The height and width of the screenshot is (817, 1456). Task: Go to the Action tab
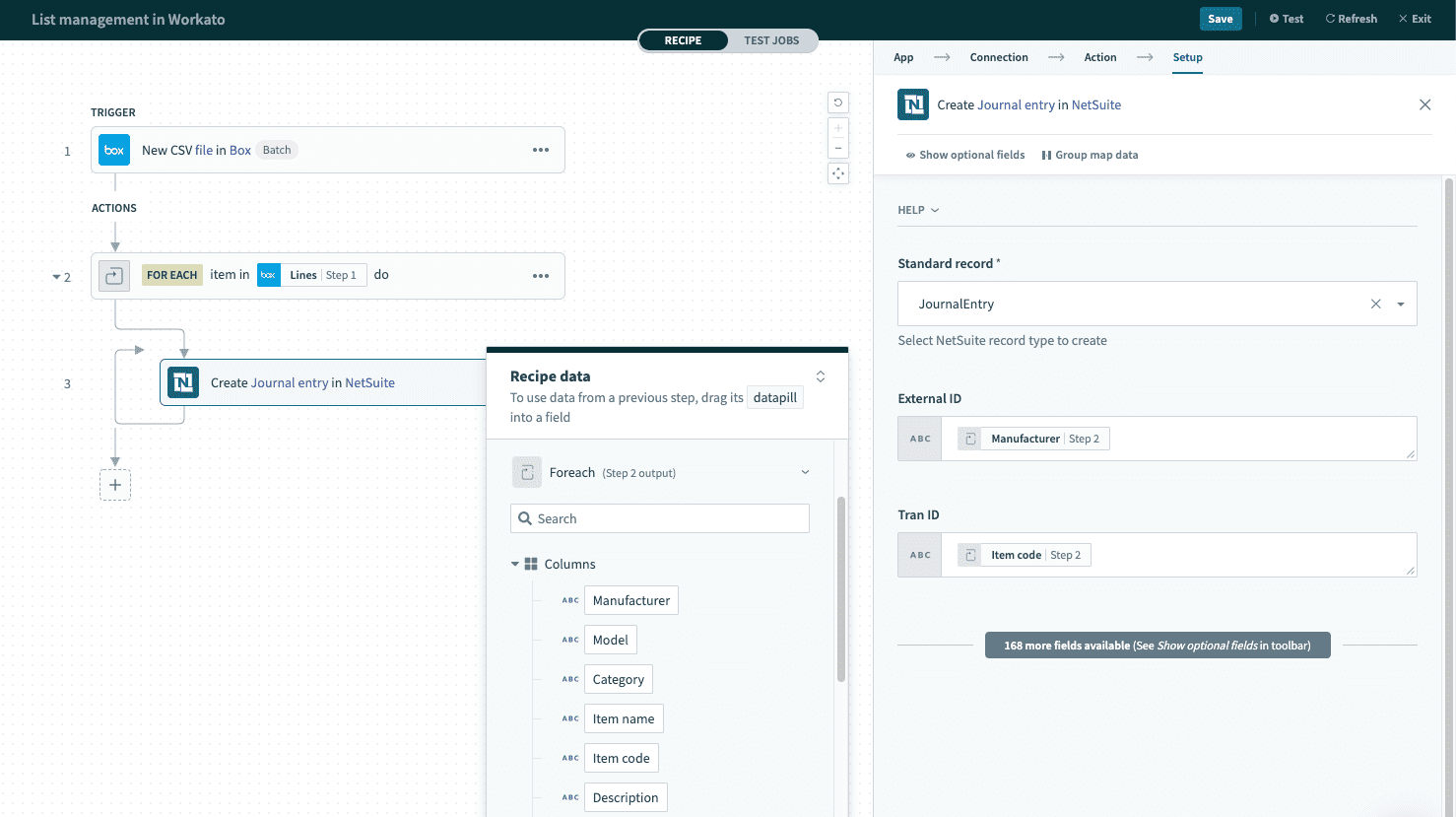click(1099, 57)
